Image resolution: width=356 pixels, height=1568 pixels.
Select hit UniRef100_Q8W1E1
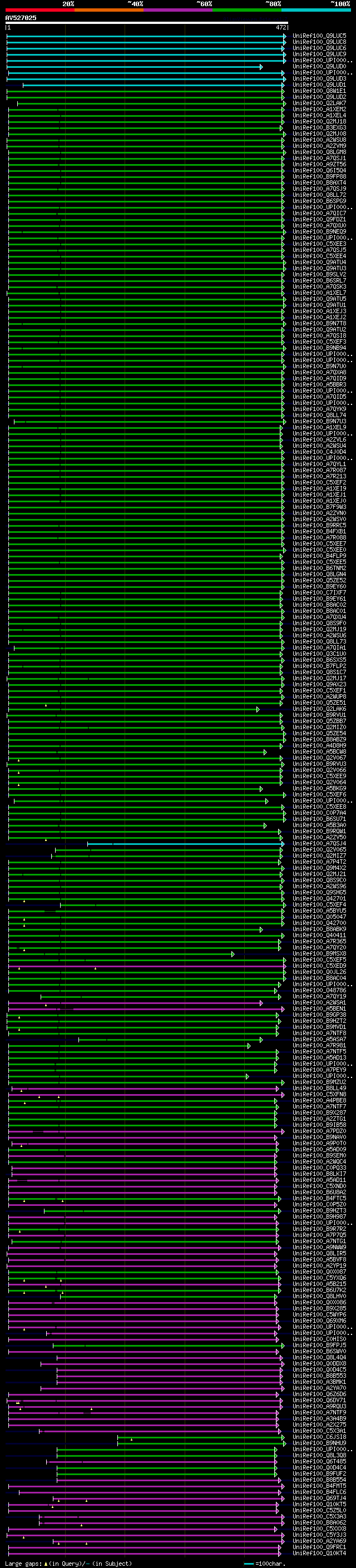coord(319,91)
